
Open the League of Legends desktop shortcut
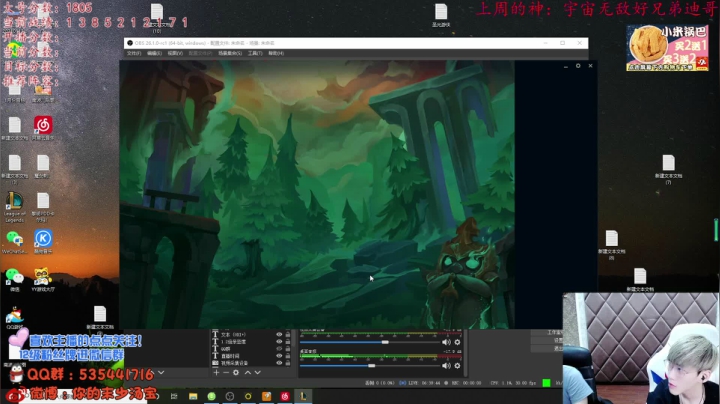[x=15, y=207]
